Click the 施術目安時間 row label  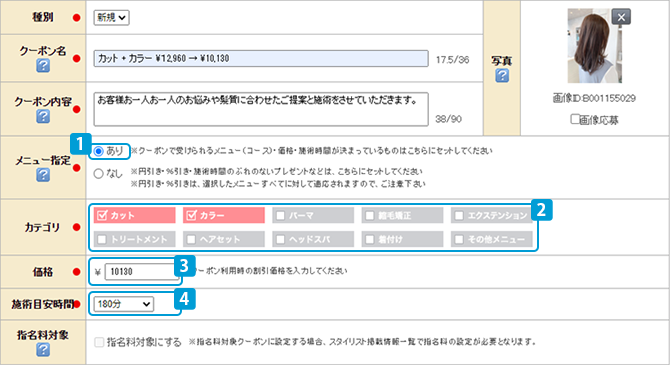(43, 304)
